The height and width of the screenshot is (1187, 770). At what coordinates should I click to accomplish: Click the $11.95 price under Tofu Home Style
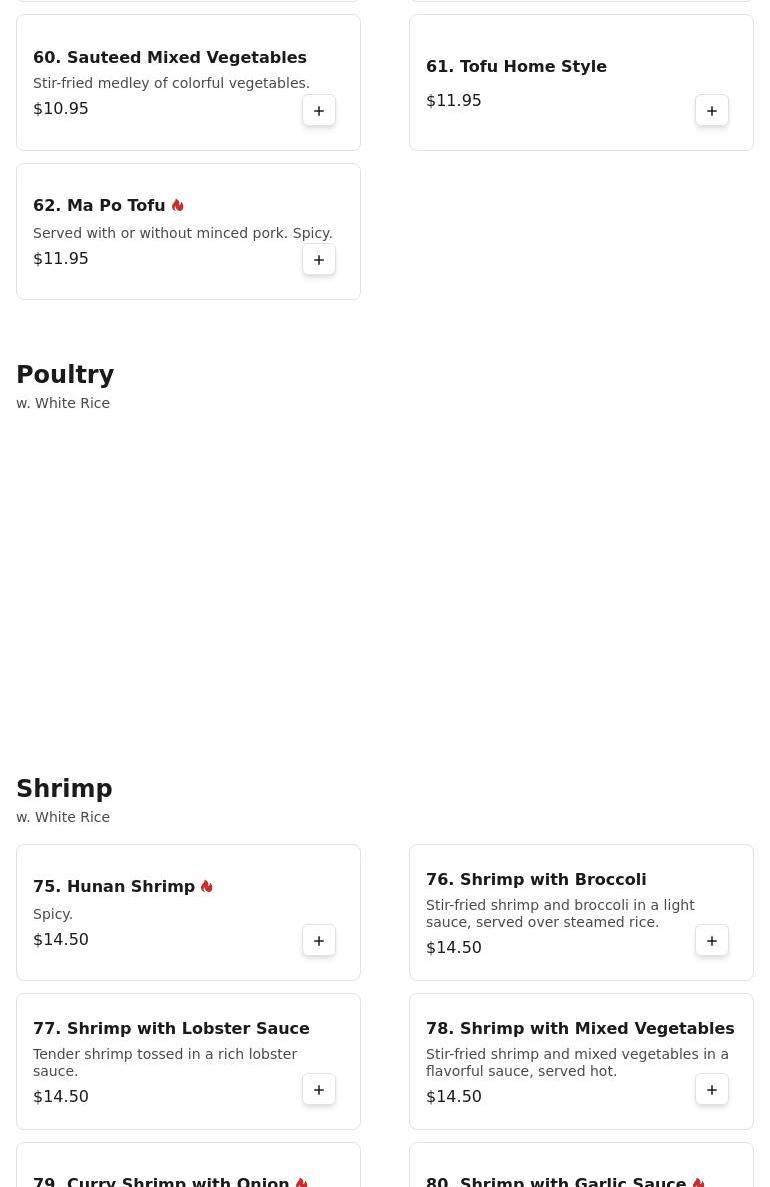click(x=454, y=101)
